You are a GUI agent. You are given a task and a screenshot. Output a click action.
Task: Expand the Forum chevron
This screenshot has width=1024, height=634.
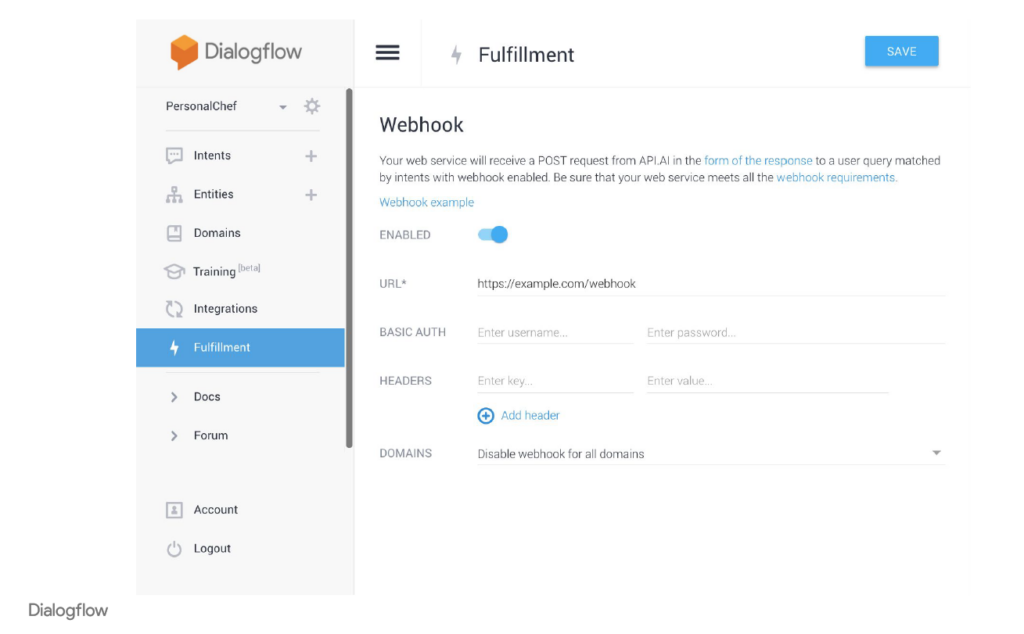pyautogui.click(x=174, y=436)
